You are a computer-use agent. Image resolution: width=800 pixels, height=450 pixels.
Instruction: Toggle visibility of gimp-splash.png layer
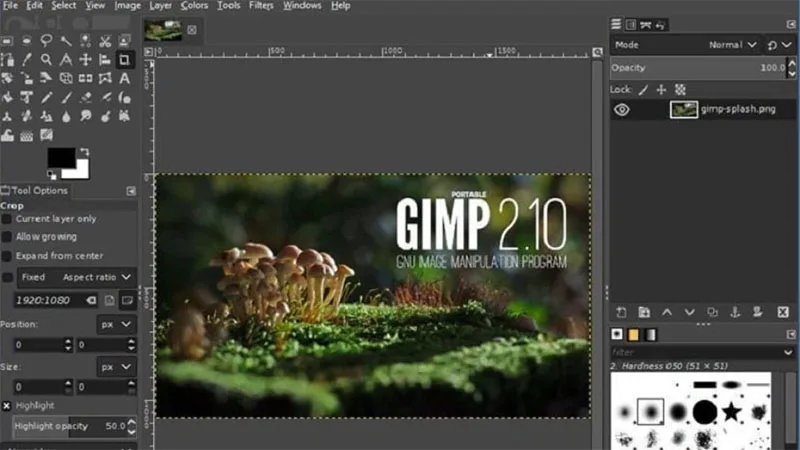(x=621, y=110)
